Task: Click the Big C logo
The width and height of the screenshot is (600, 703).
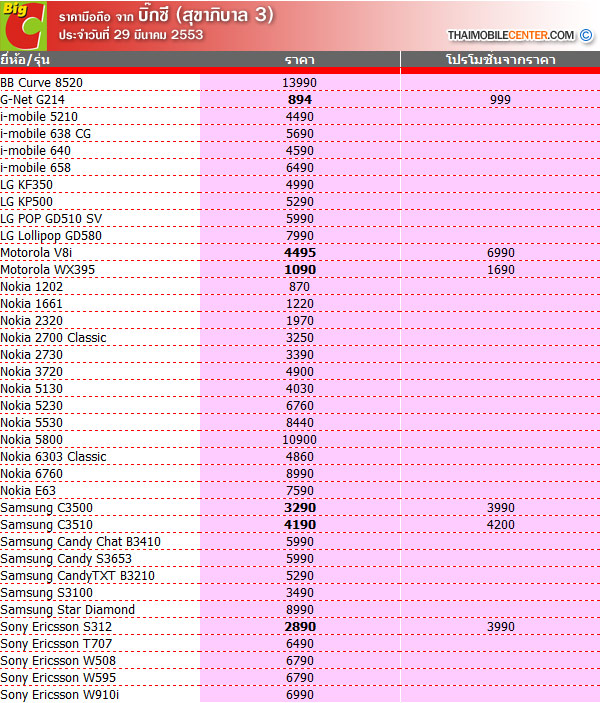Action: point(23,26)
